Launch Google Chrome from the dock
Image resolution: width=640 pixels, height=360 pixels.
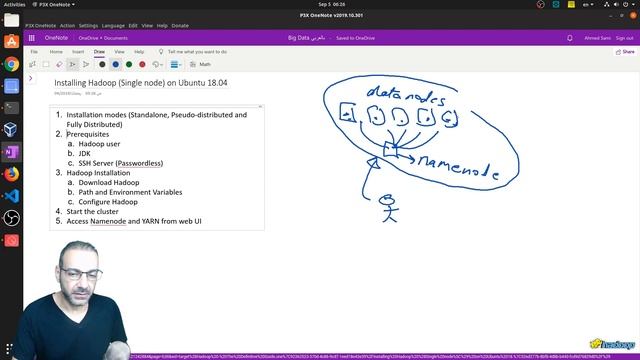pyautogui.click(x=11, y=64)
